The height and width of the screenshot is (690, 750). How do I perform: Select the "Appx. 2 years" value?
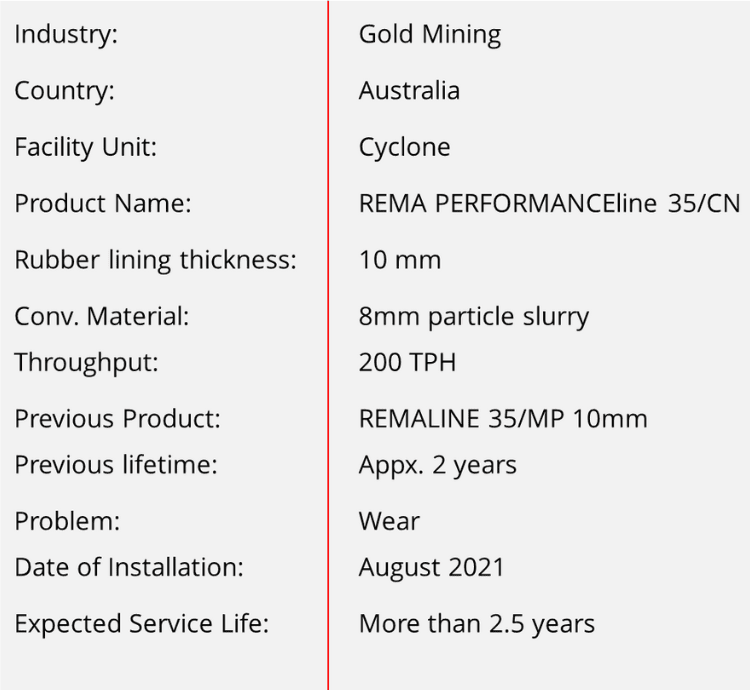437,464
